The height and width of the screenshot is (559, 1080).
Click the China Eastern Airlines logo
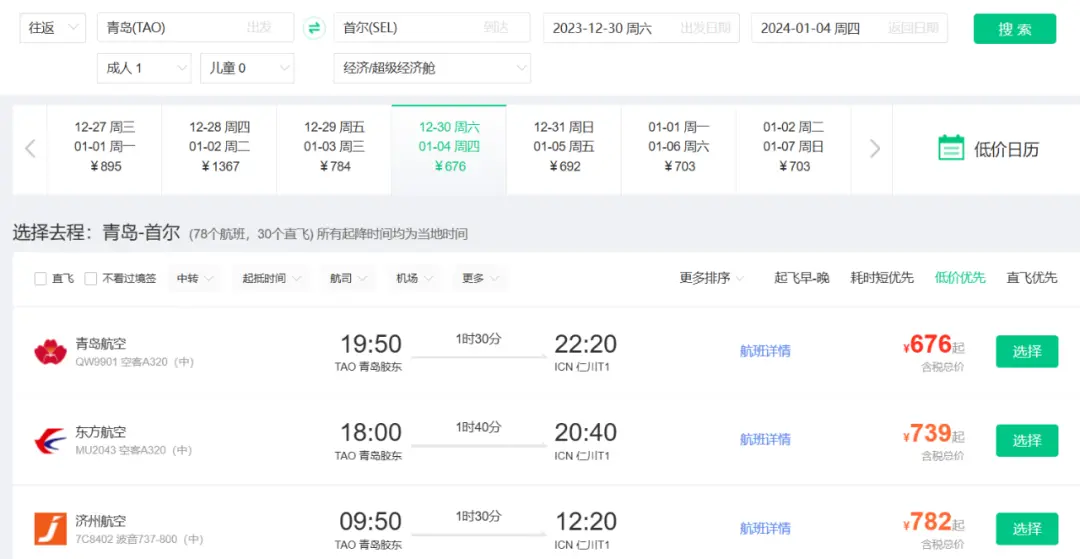click(50, 440)
